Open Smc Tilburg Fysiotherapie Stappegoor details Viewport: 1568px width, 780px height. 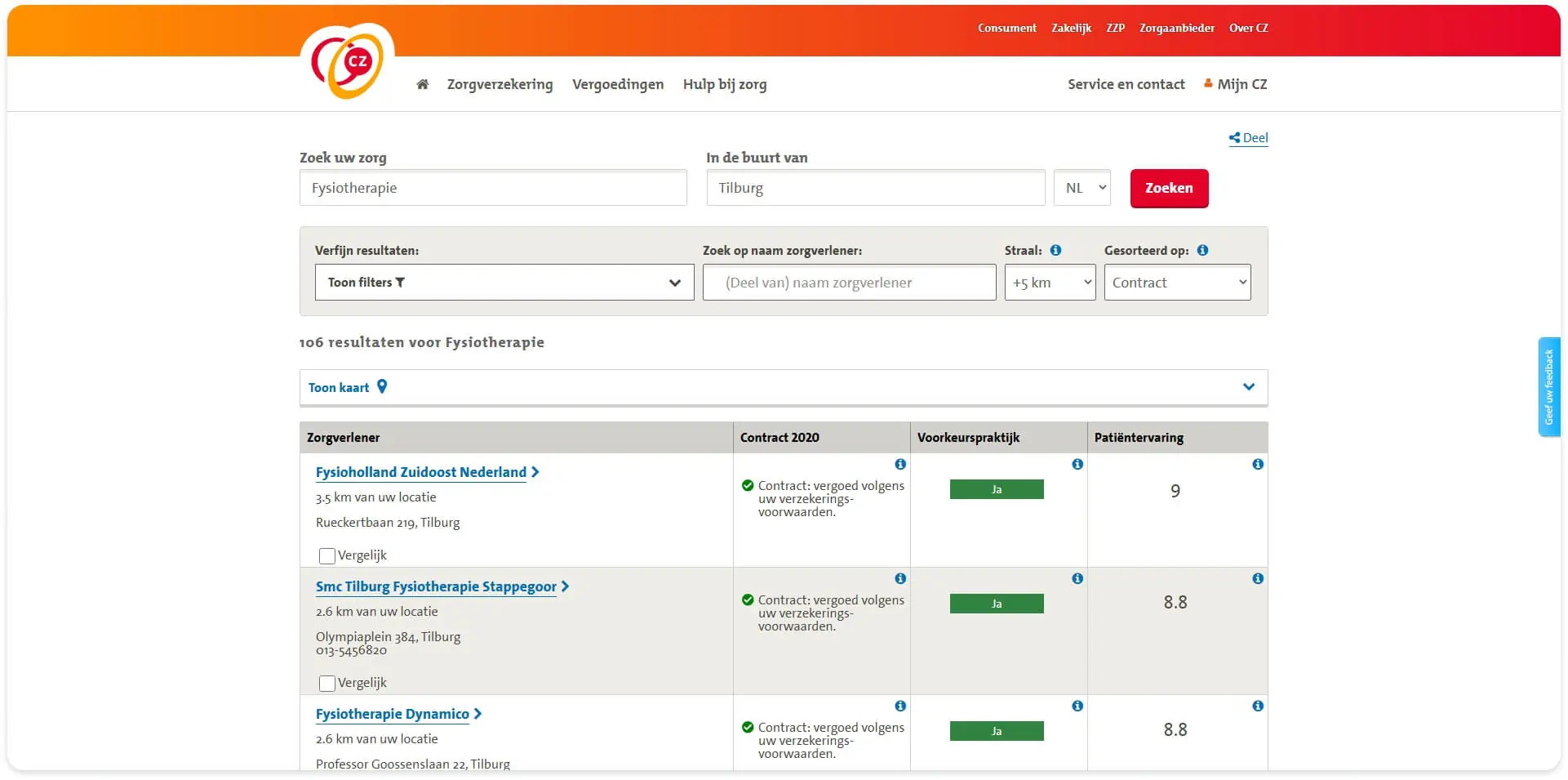click(x=436, y=586)
